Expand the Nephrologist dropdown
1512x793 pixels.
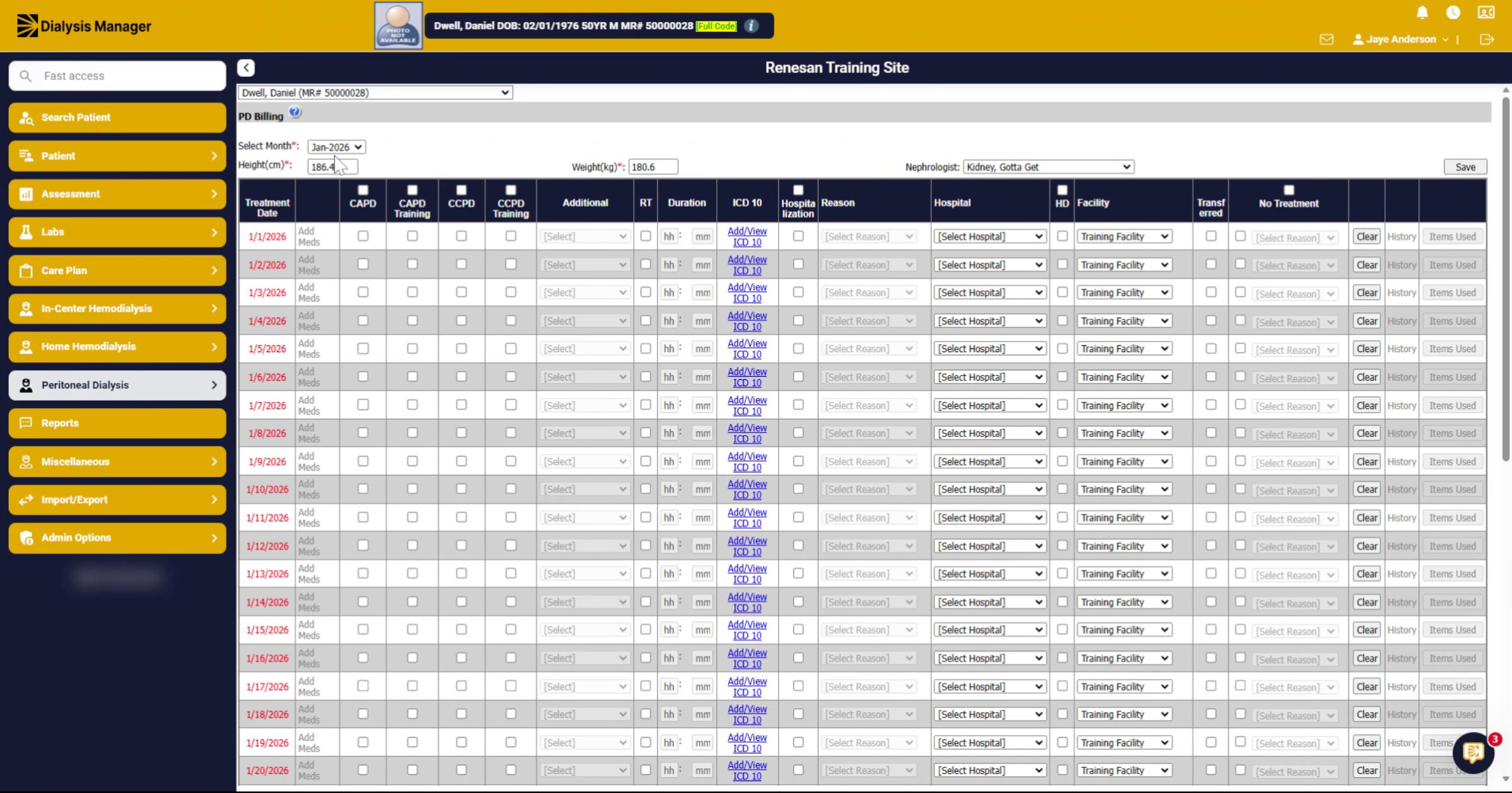coord(1048,167)
